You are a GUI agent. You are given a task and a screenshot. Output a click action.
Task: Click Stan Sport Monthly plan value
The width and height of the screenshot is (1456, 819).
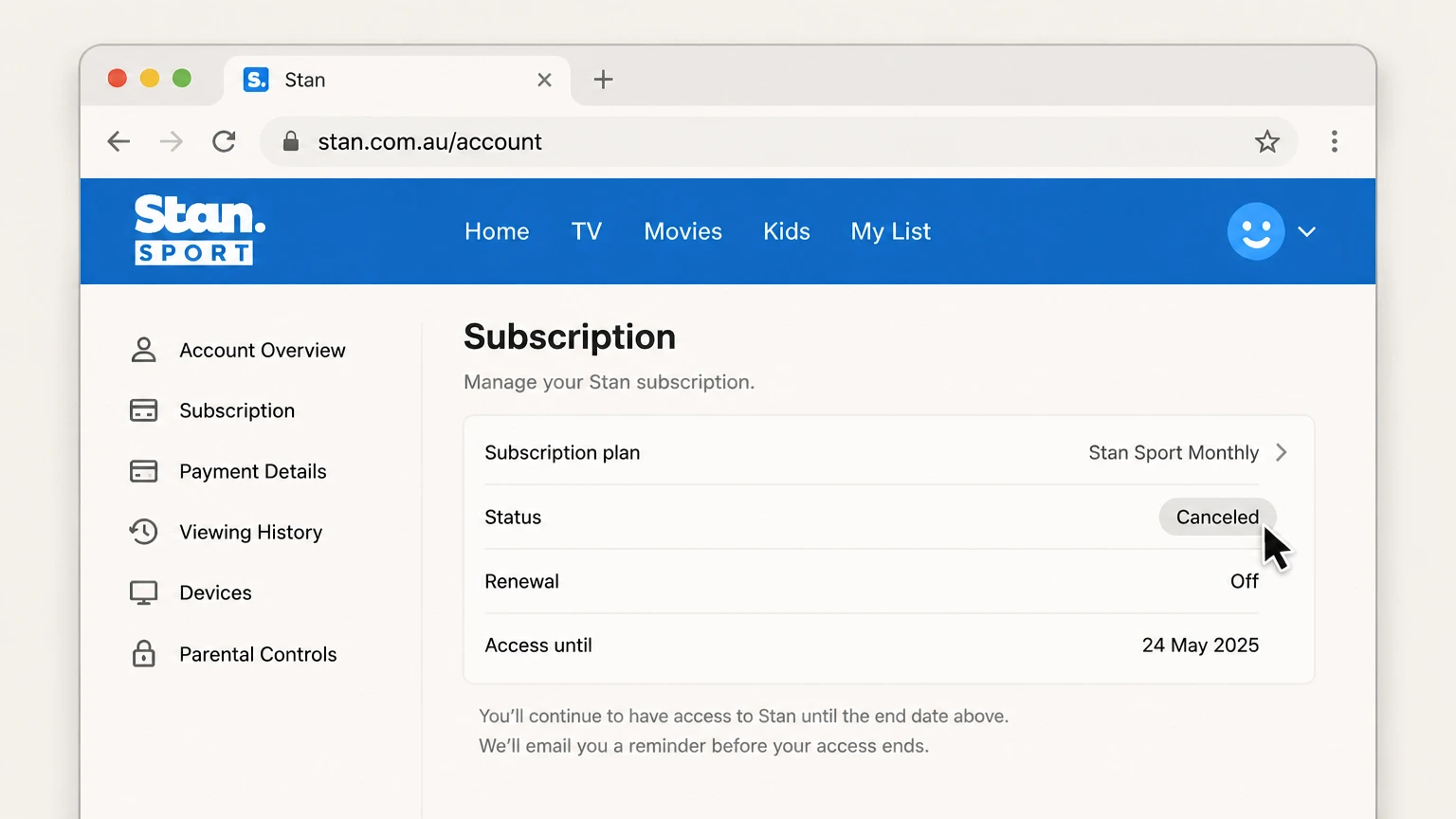tap(1174, 452)
